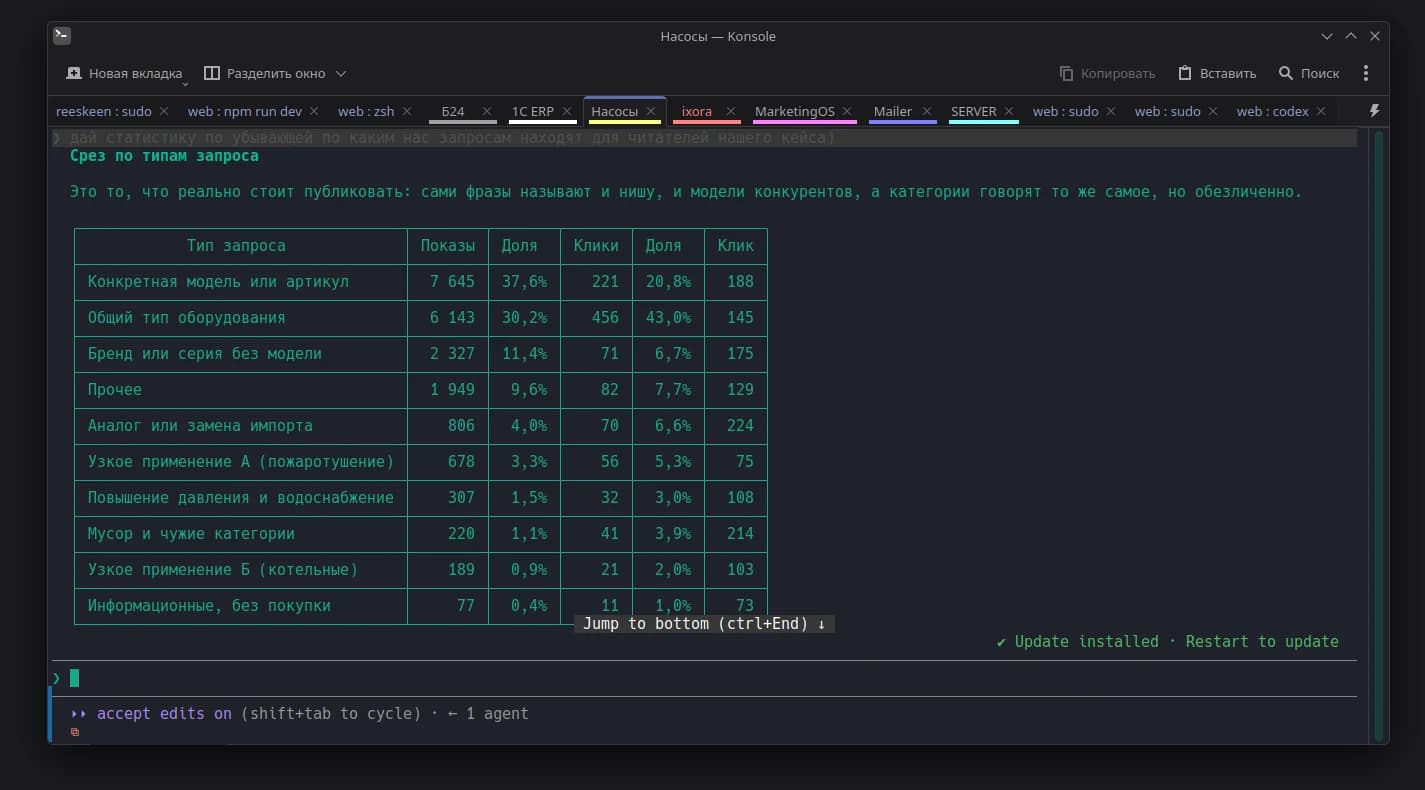Screen dimensions: 1425x790
Task: Click the Мусор и чужие категории cell
Action: click(x=191, y=534)
